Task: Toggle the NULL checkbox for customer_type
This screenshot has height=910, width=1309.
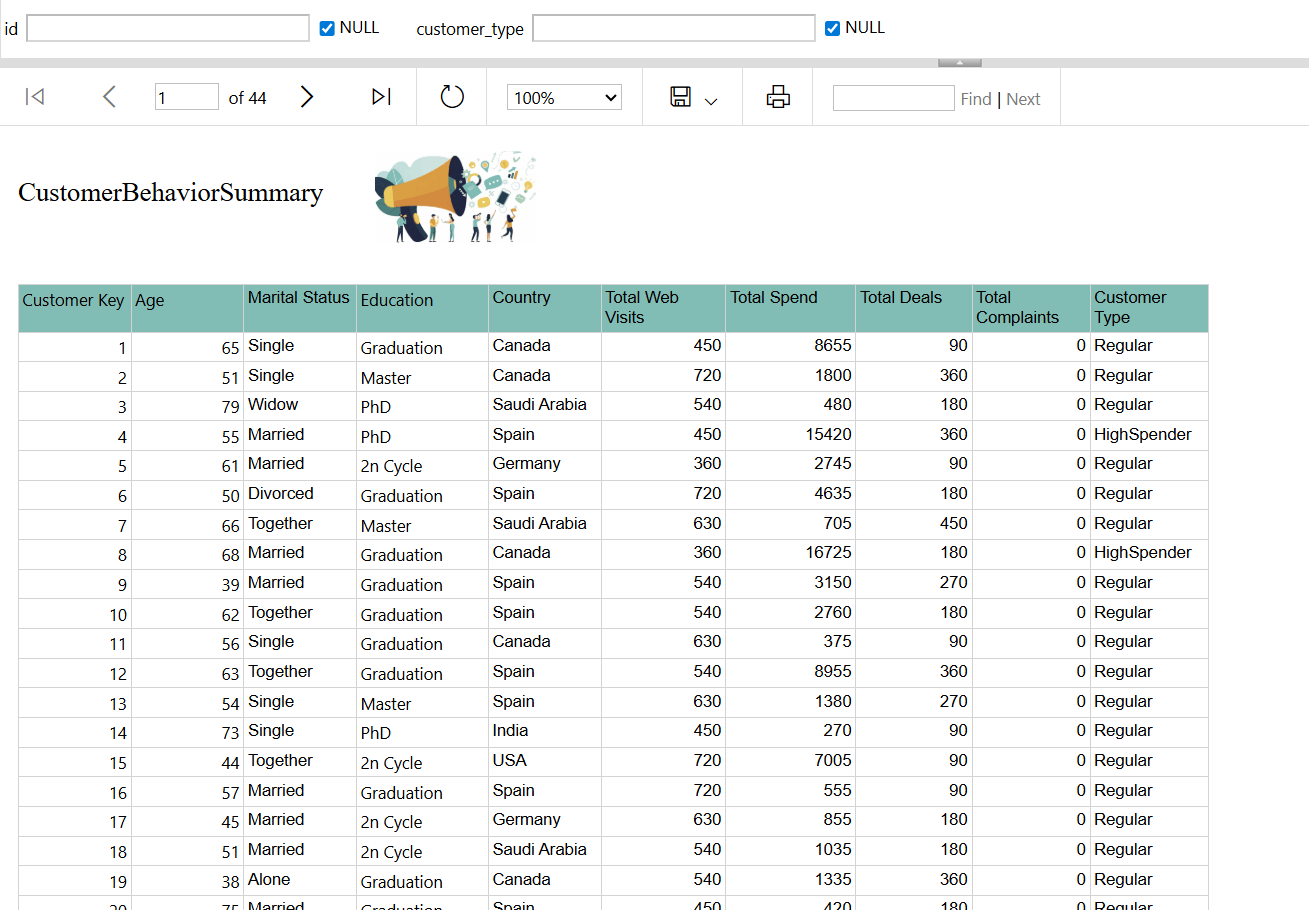Action: point(832,28)
